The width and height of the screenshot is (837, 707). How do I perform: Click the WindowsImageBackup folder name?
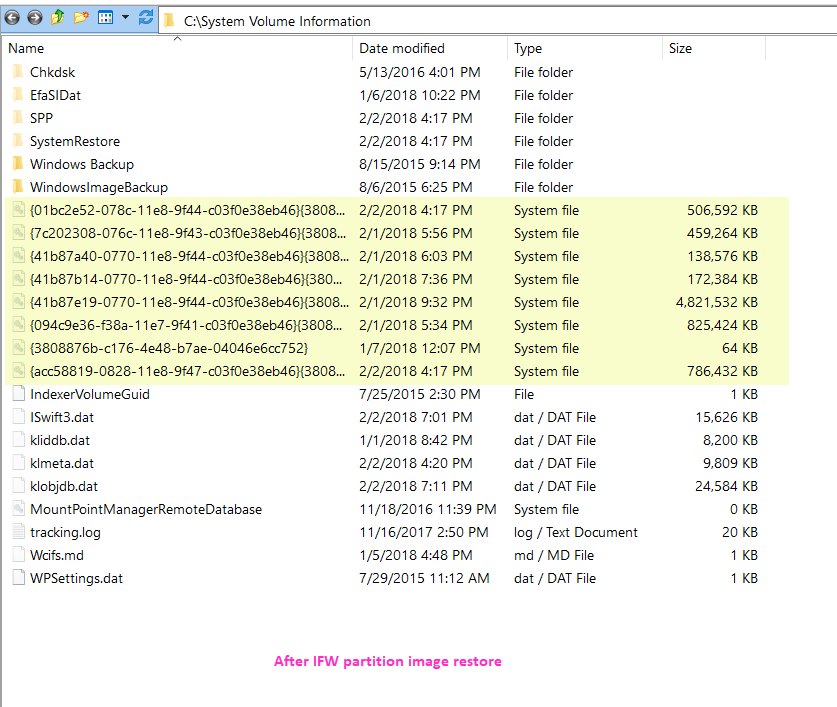tap(99, 187)
